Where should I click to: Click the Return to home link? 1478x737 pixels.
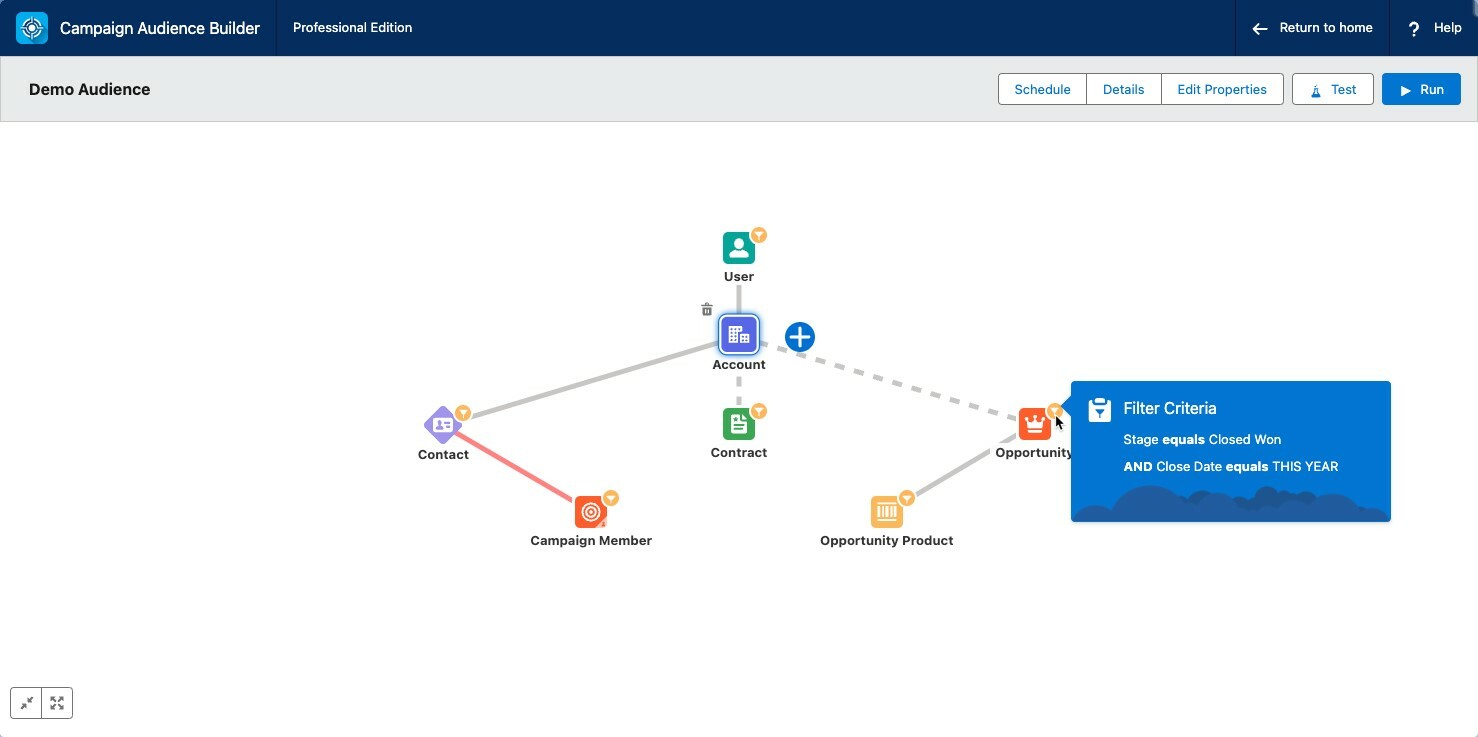tap(1312, 27)
